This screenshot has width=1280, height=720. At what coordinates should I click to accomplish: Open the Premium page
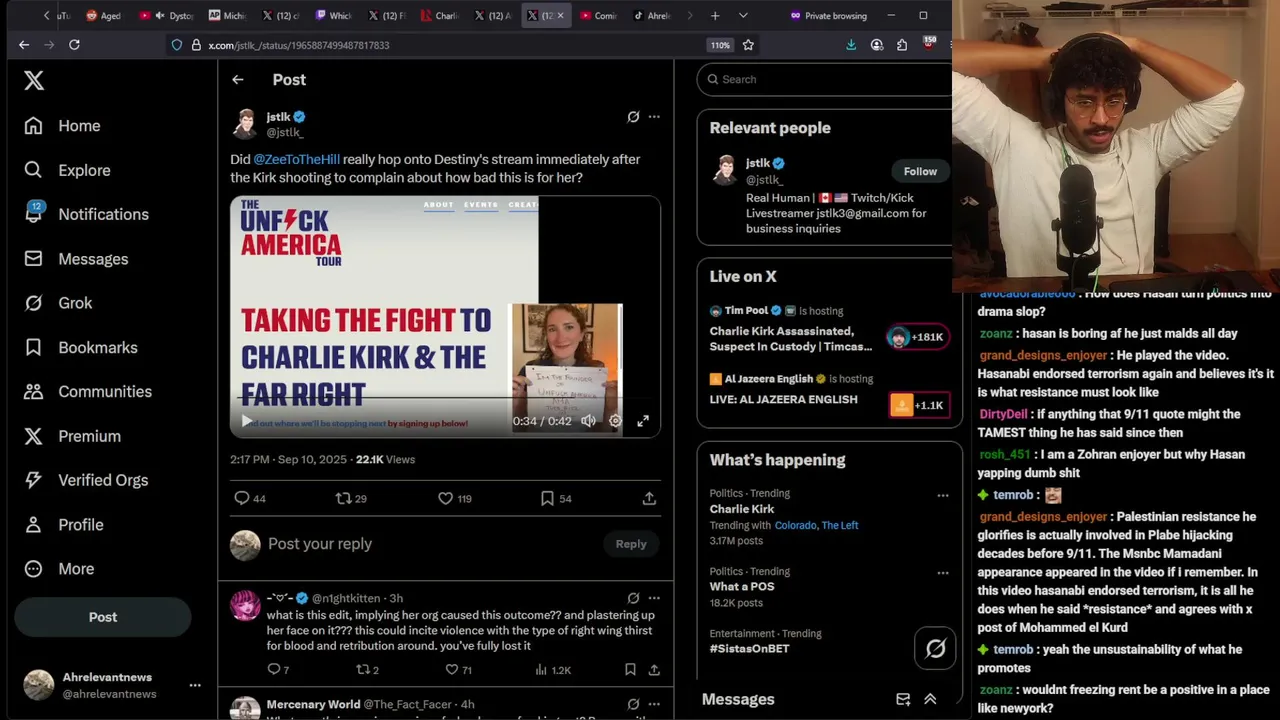(x=72, y=436)
